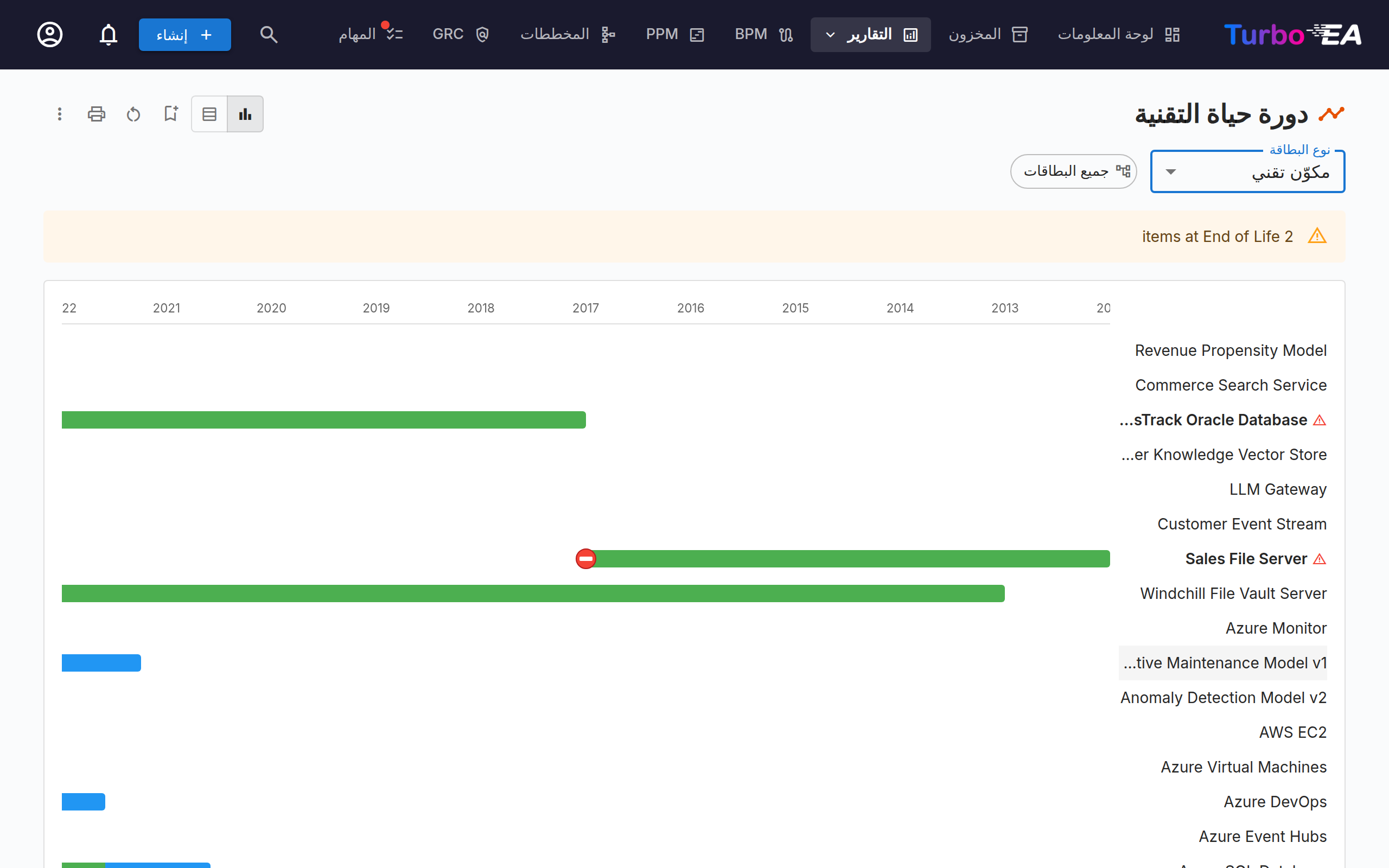This screenshot has width=1389, height=868.
Task: Expand the التقارير reports menu
Action: tap(870, 34)
